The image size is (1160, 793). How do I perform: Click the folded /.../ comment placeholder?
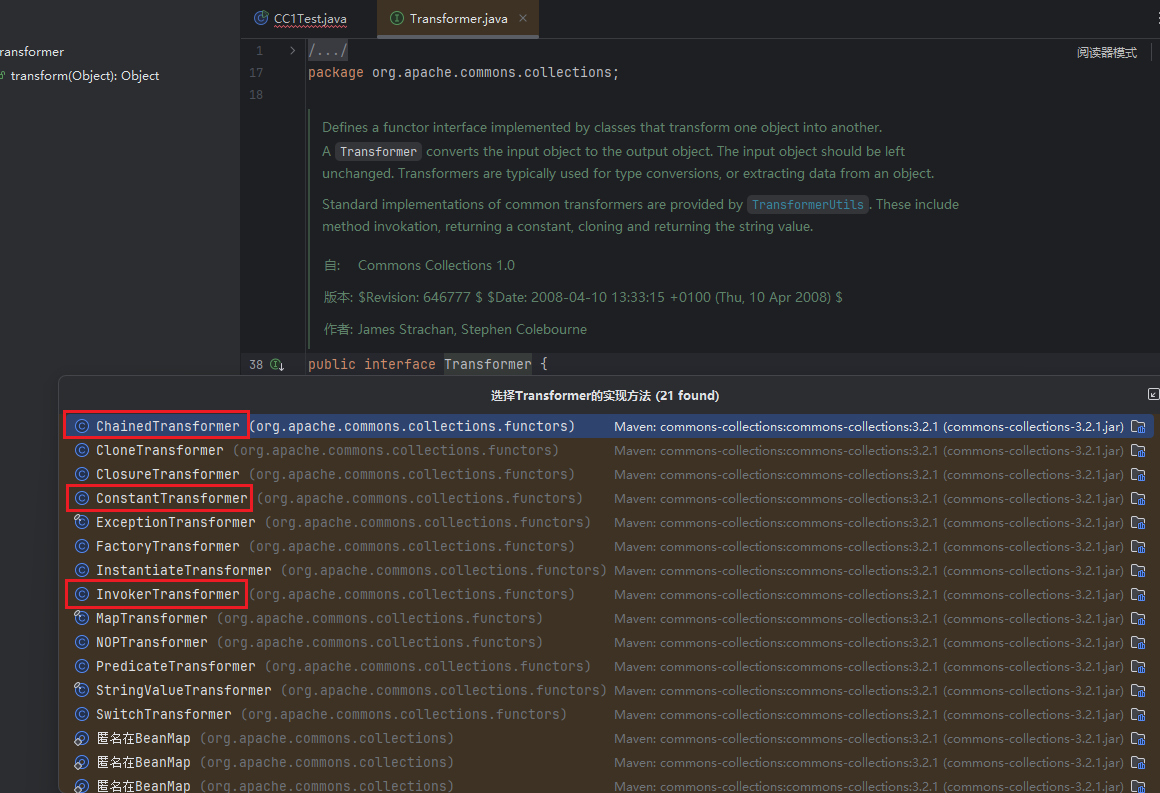(328, 51)
